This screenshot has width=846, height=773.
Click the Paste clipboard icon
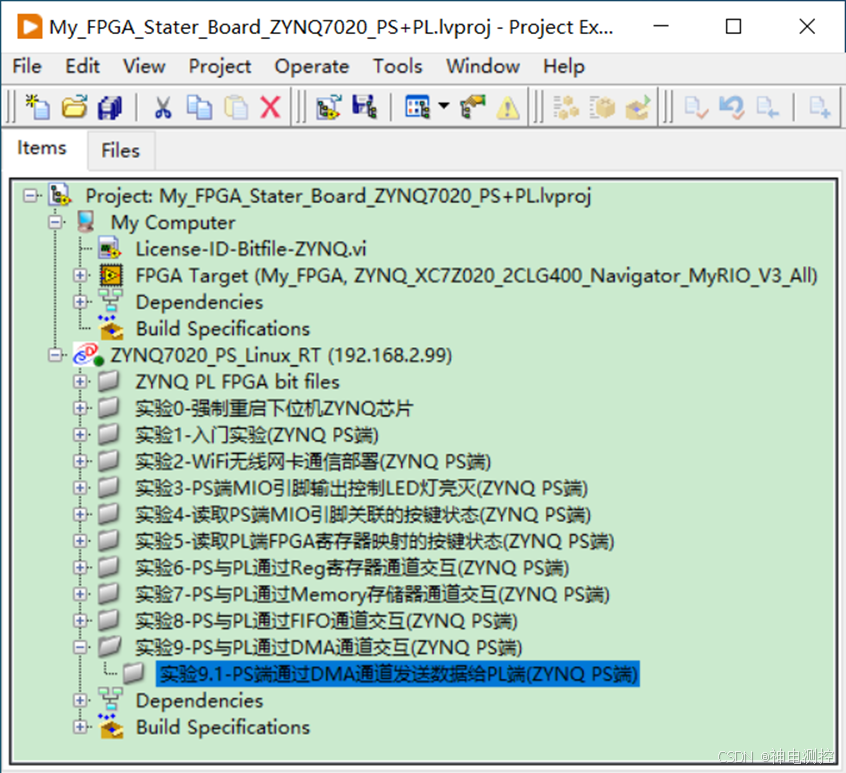235,107
